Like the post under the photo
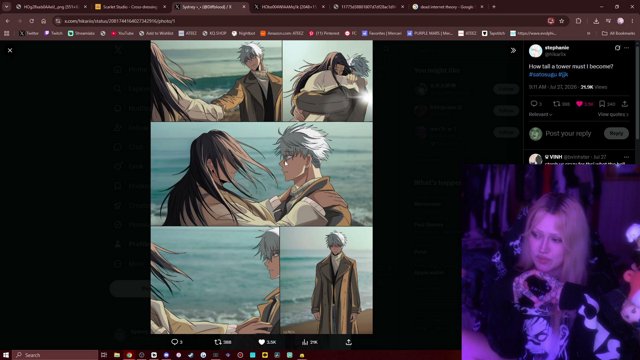The width and height of the screenshot is (640, 360). coord(262,342)
